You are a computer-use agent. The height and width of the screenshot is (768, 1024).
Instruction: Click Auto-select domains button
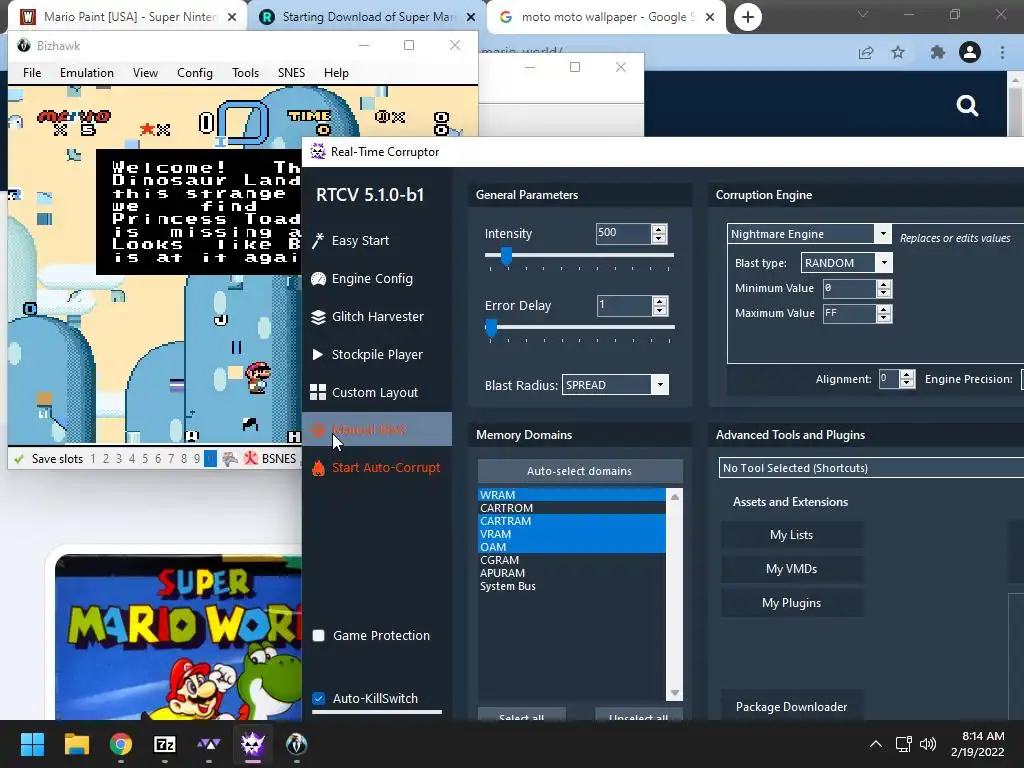pyautogui.click(x=580, y=471)
